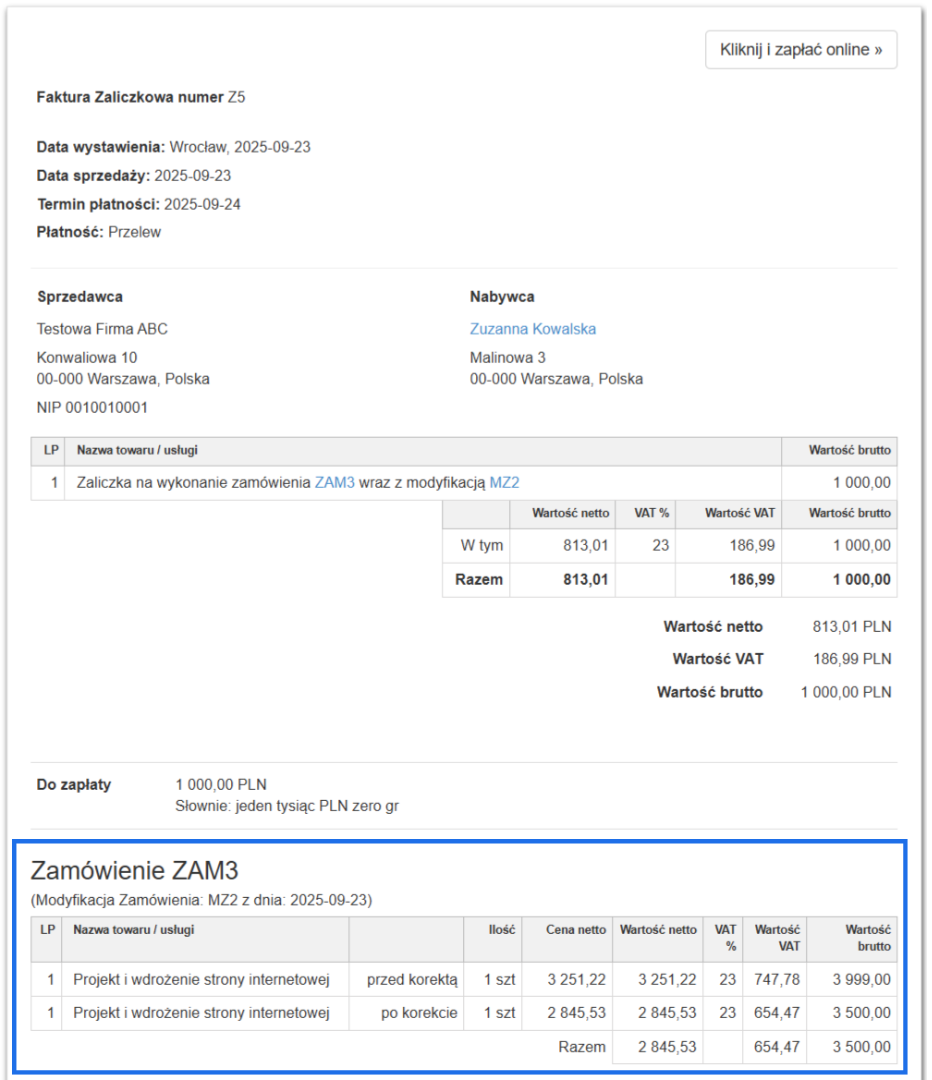This screenshot has height=1080, width=932.
Task: Click 'Wartość netto' 813,01 PLN total
Action: [x=851, y=627]
